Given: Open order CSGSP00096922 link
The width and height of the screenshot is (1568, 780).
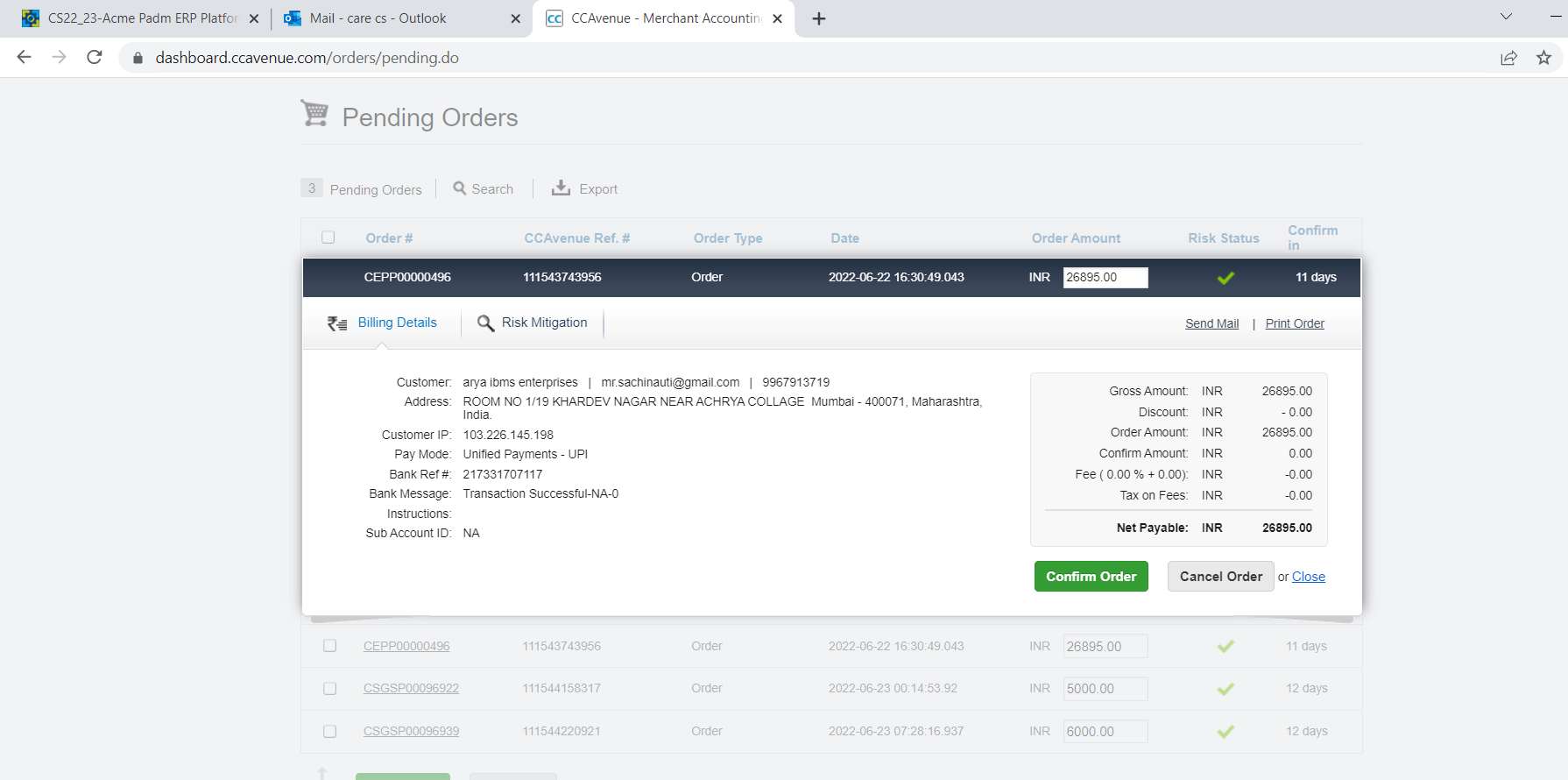Looking at the screenshot, I should tap(411, 688).
